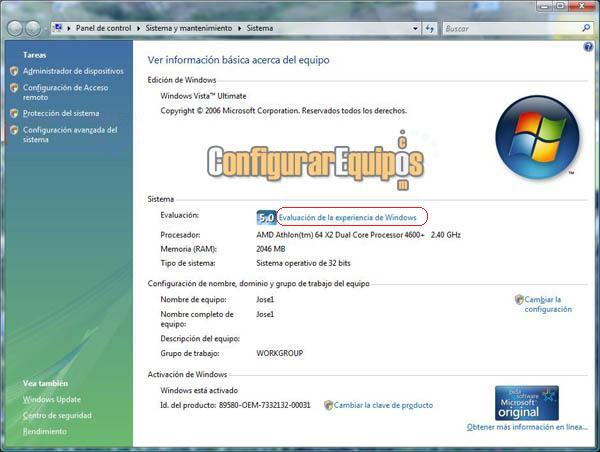Select Sistema in the breadcrumb
600x452 pixels.
(x=259, y=28)
